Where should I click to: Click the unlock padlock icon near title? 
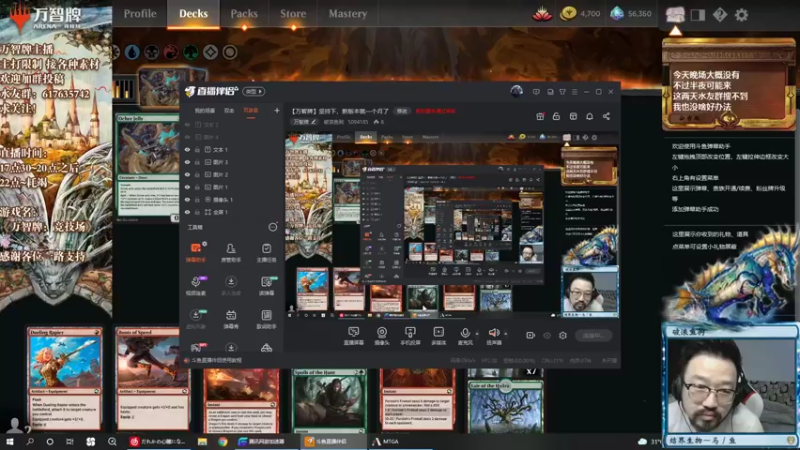tap(556, 116)
